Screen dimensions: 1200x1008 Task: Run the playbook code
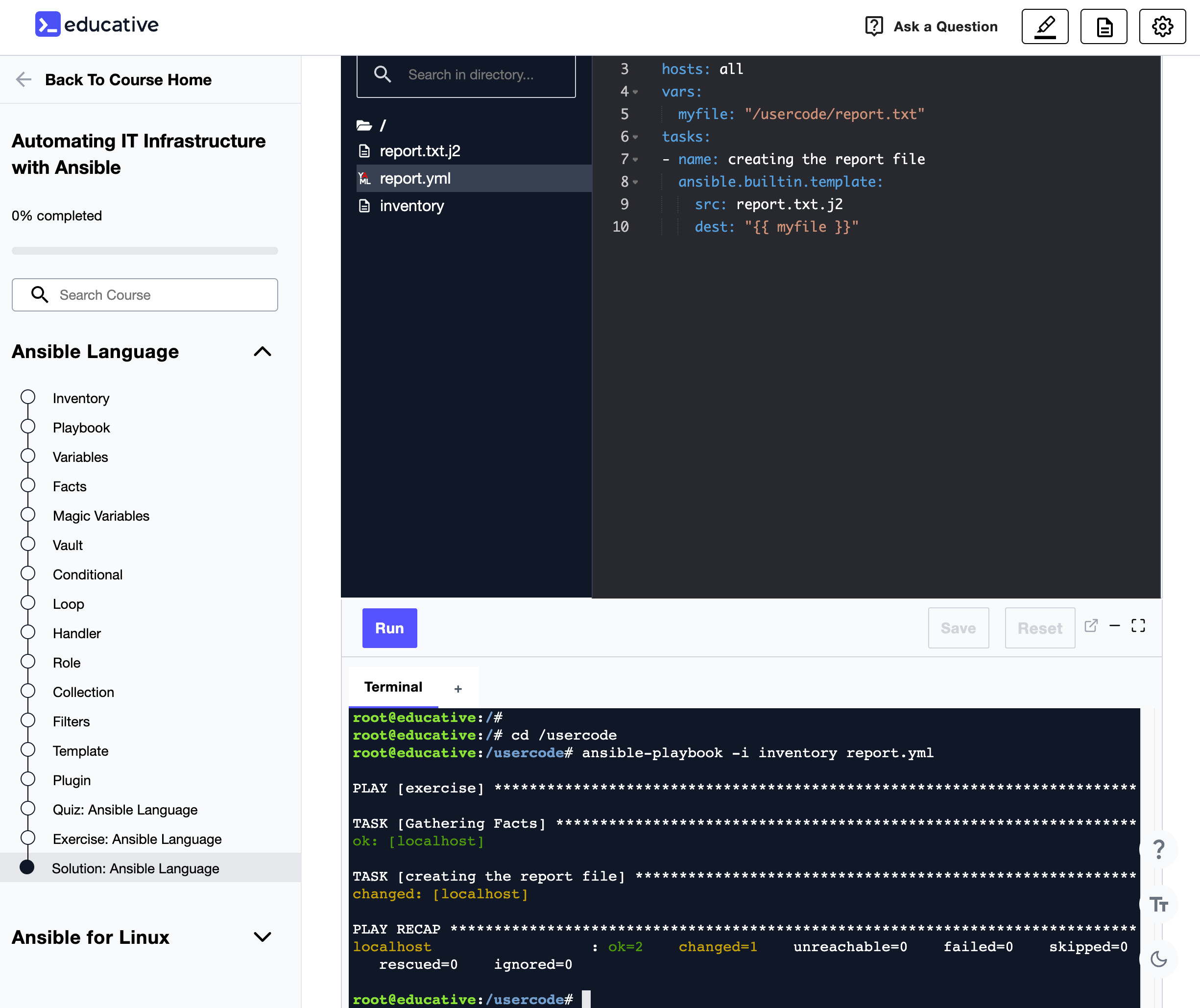click(x=389, y=628)
